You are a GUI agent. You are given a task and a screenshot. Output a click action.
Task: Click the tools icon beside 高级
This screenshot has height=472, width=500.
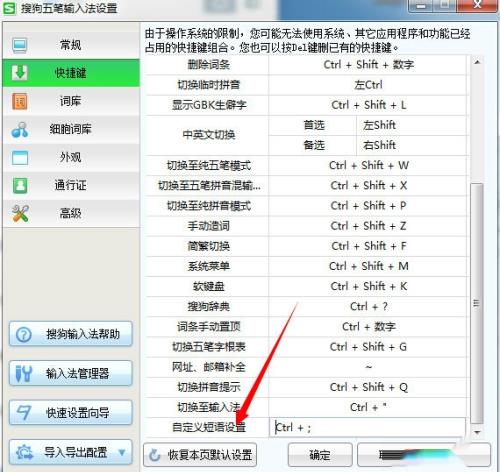coord(20,214)
